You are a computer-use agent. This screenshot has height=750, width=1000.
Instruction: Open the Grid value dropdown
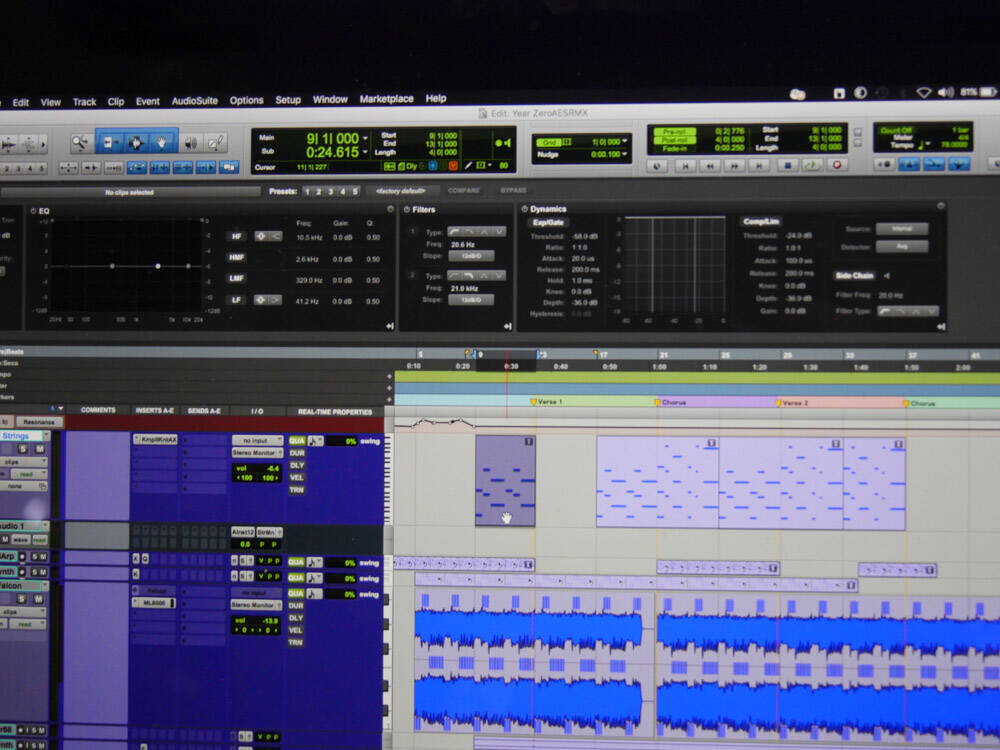pos(624,142)
